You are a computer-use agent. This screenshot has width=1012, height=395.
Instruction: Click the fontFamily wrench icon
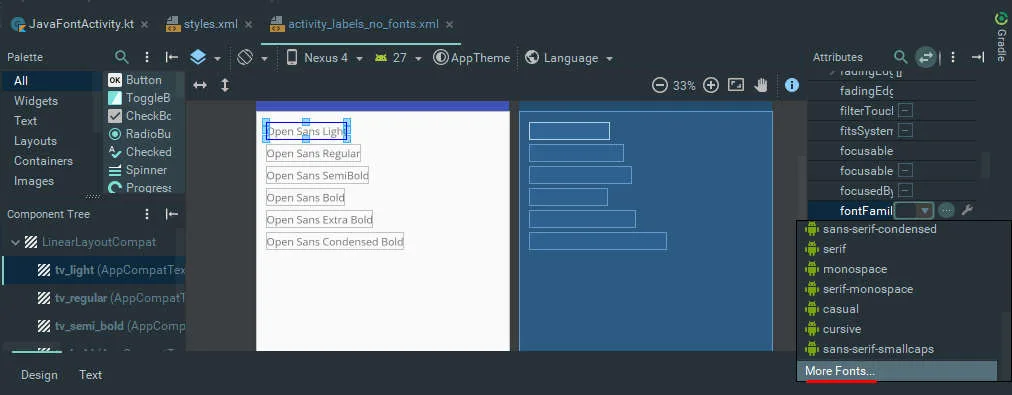coord(967,210)
